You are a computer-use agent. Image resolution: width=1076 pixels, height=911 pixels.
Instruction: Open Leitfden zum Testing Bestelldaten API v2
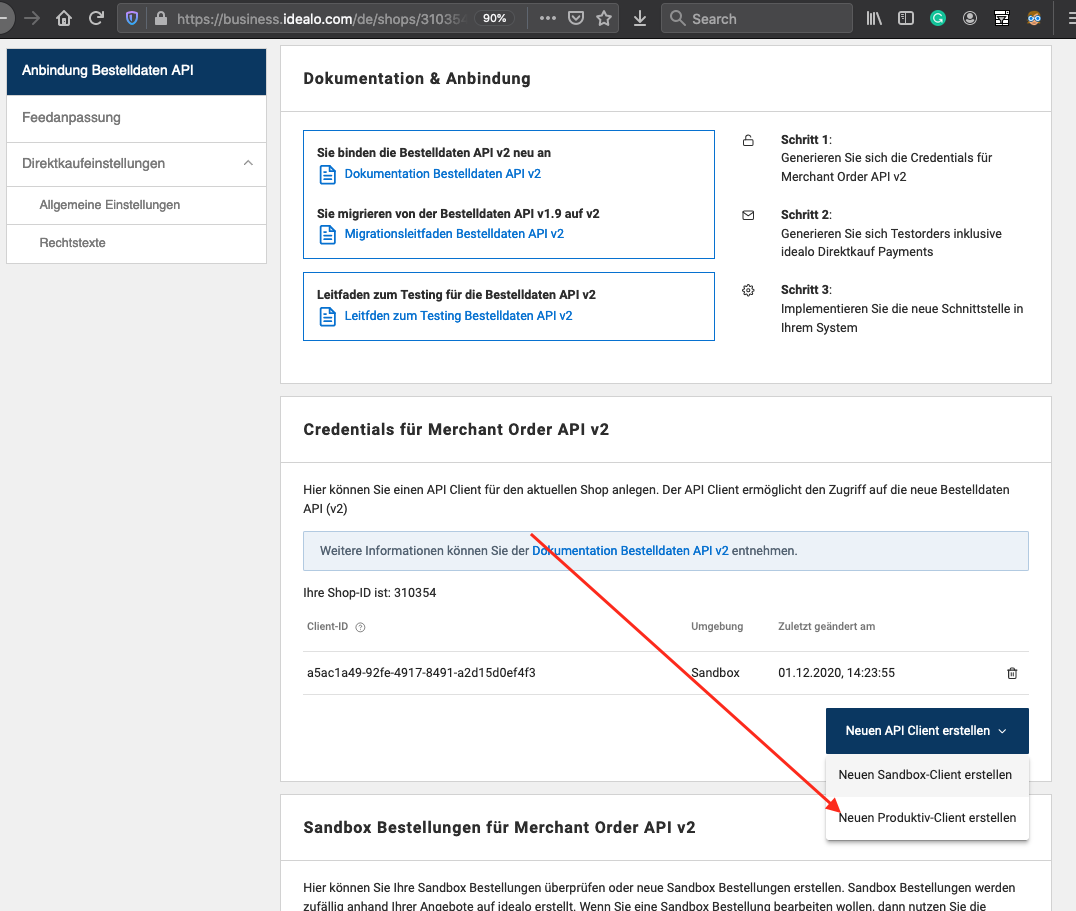click(x=458, y=316)
